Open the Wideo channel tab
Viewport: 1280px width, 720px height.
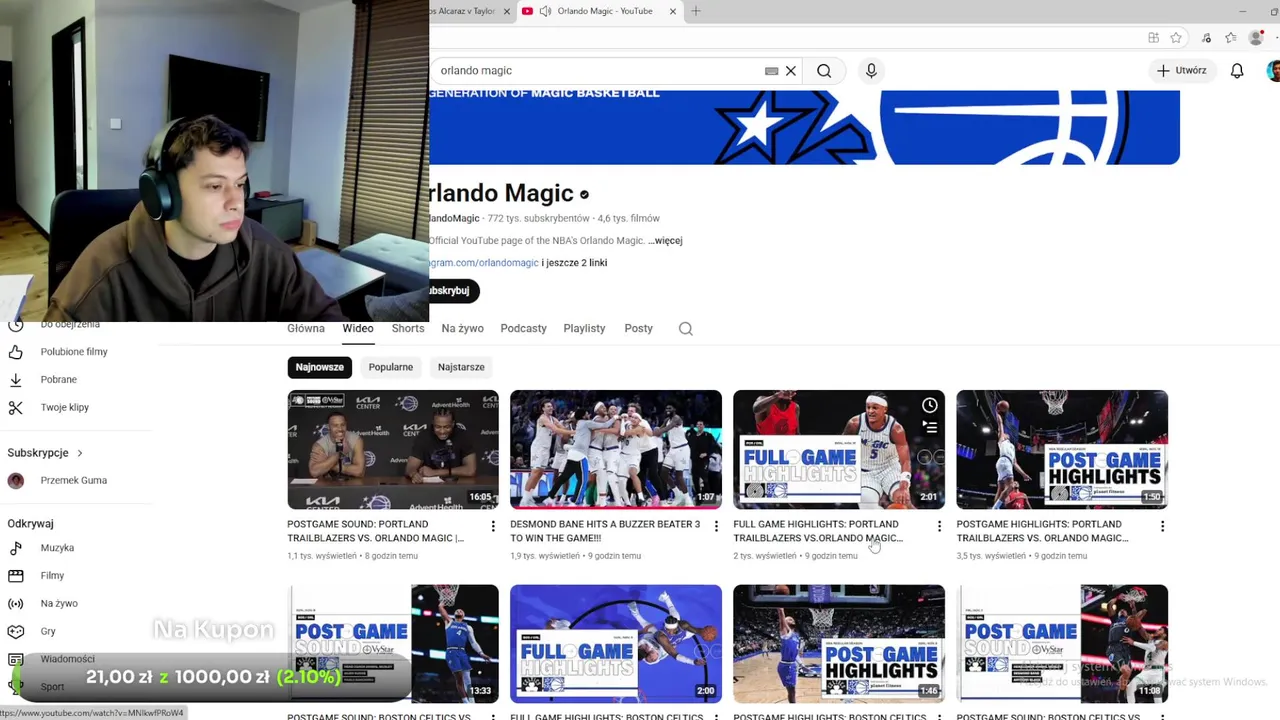pos(358,328)
